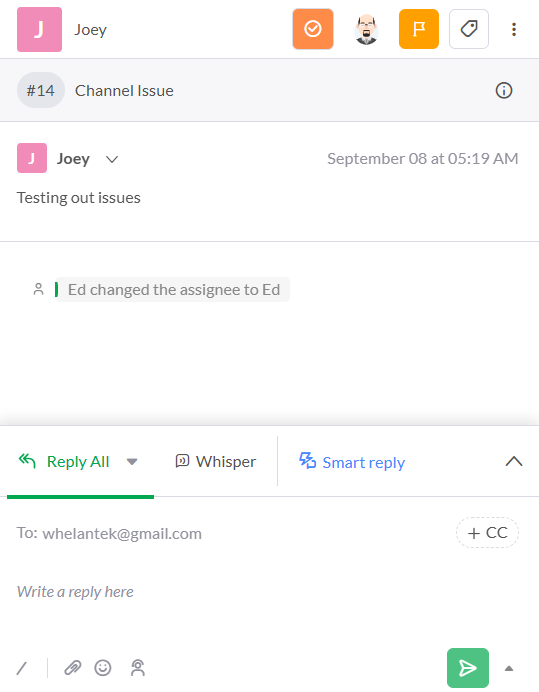Open the assignee avatar in the header
539x692 pixels.
point(366,29)
